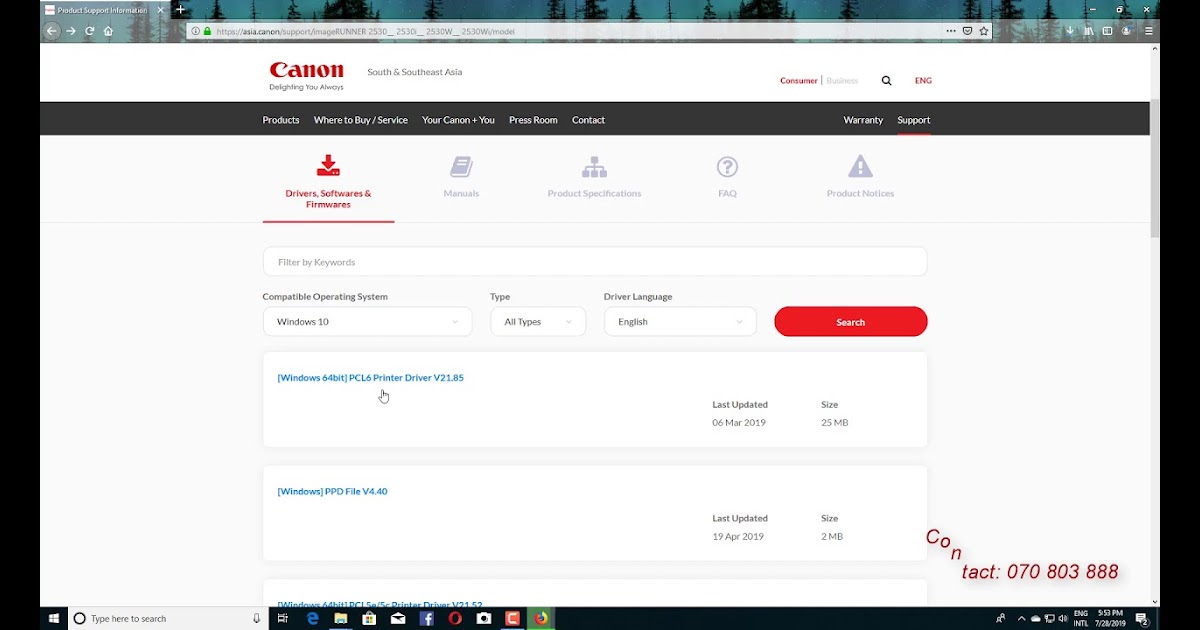Expand Compatible Operating System dropdown (Windows 10)
The height and width of the screenshot is (630, 1200).
coord(367,322)
